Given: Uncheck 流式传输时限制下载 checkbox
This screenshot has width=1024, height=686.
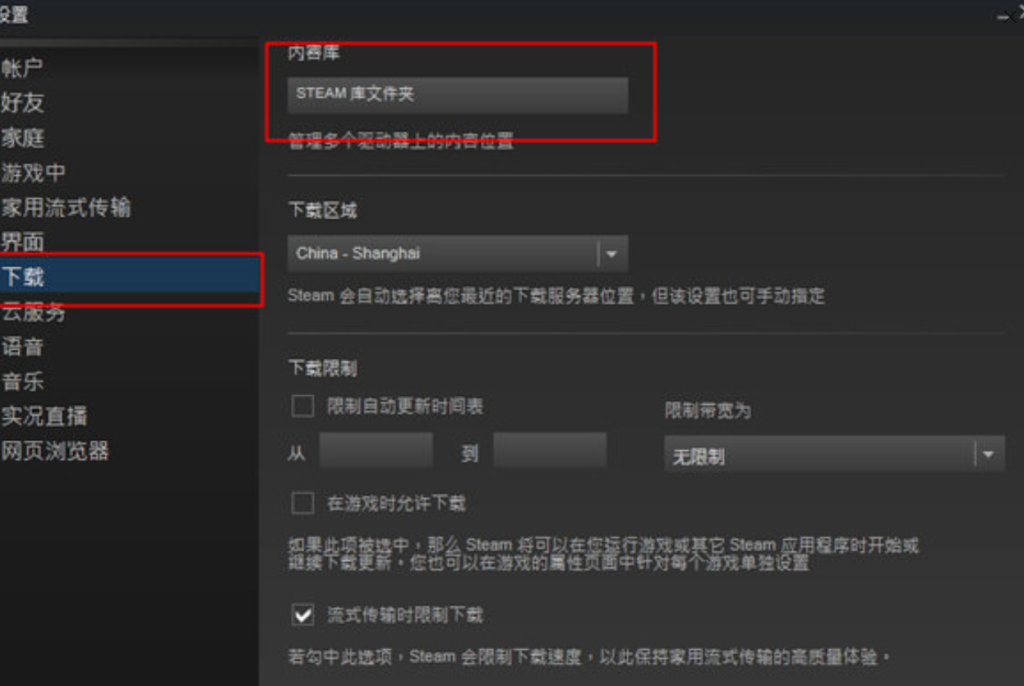Looking at the screenshot, I should click(302, 615).
